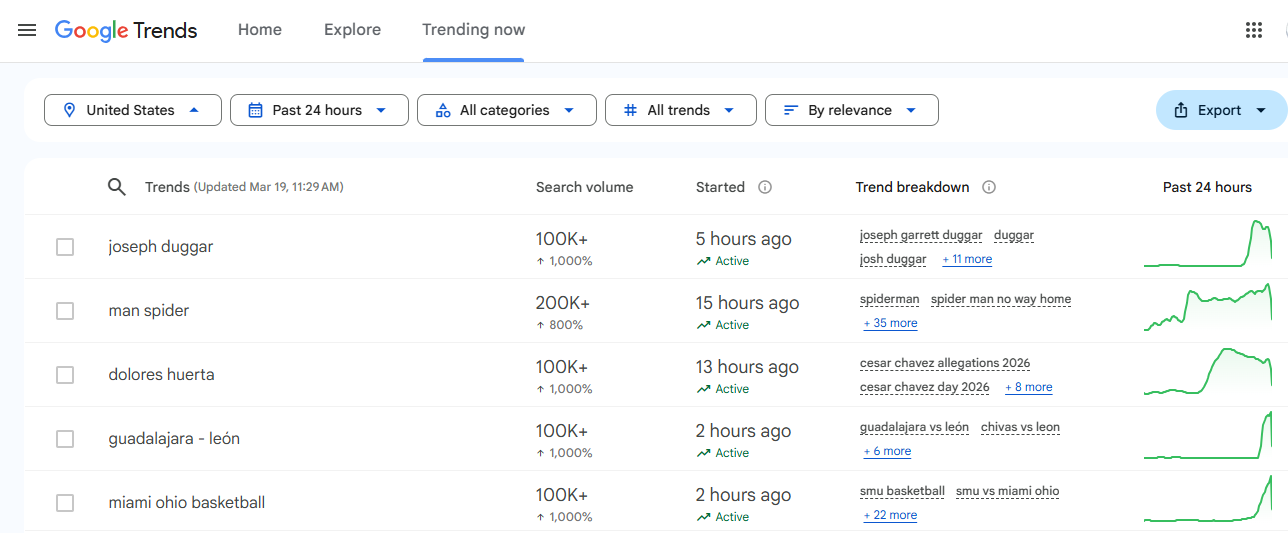Click the Active trend icon for man spider

[x=703, y=325]
